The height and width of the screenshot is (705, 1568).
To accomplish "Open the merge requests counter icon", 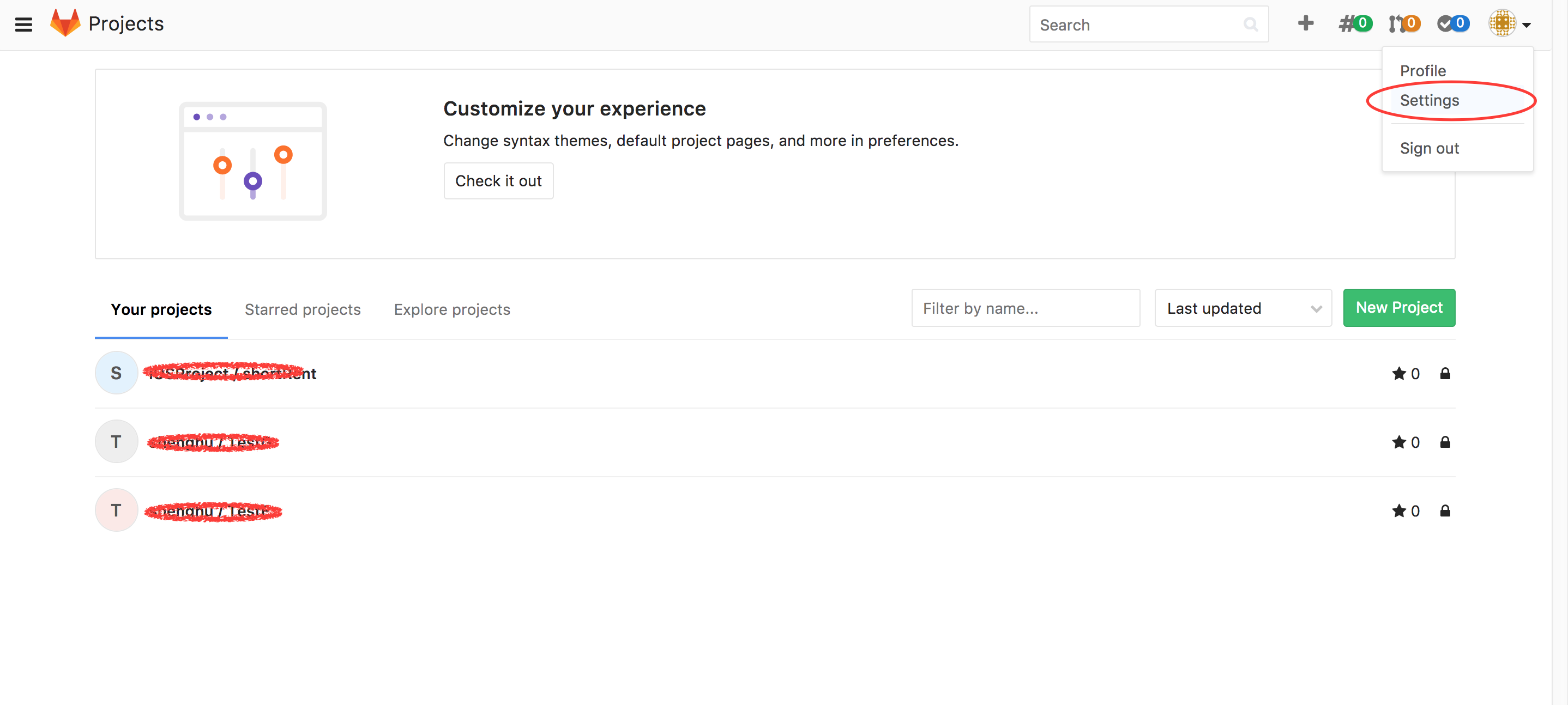I will point(1404,24).
